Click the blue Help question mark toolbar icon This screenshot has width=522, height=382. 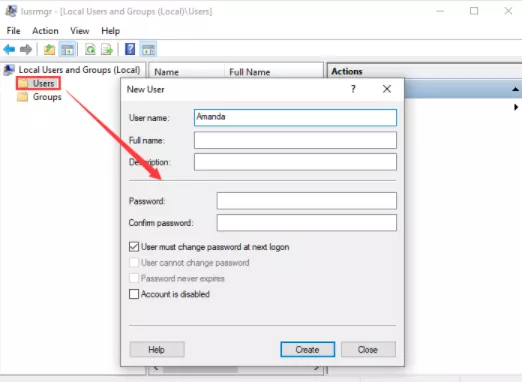click(x=130, y=49)
